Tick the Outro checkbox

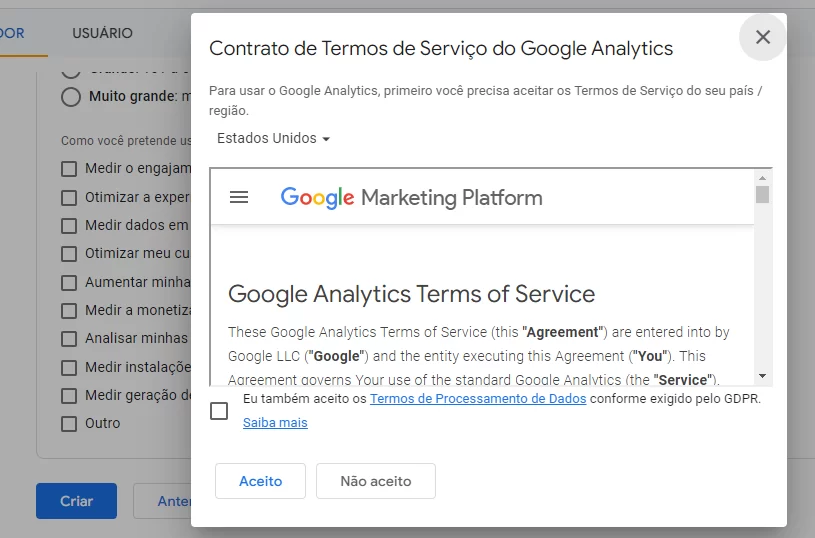[x=69, y=424]
